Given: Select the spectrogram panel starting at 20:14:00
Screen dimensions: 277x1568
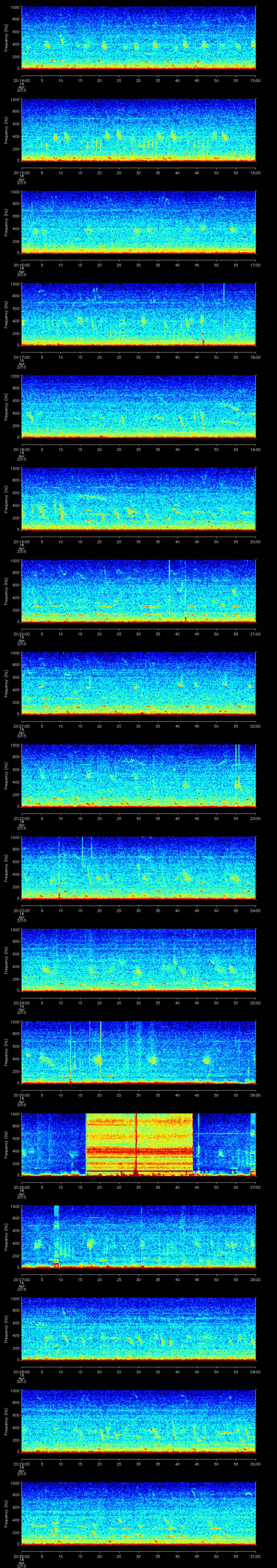Looking at the screenshot, I should point(138,38).
